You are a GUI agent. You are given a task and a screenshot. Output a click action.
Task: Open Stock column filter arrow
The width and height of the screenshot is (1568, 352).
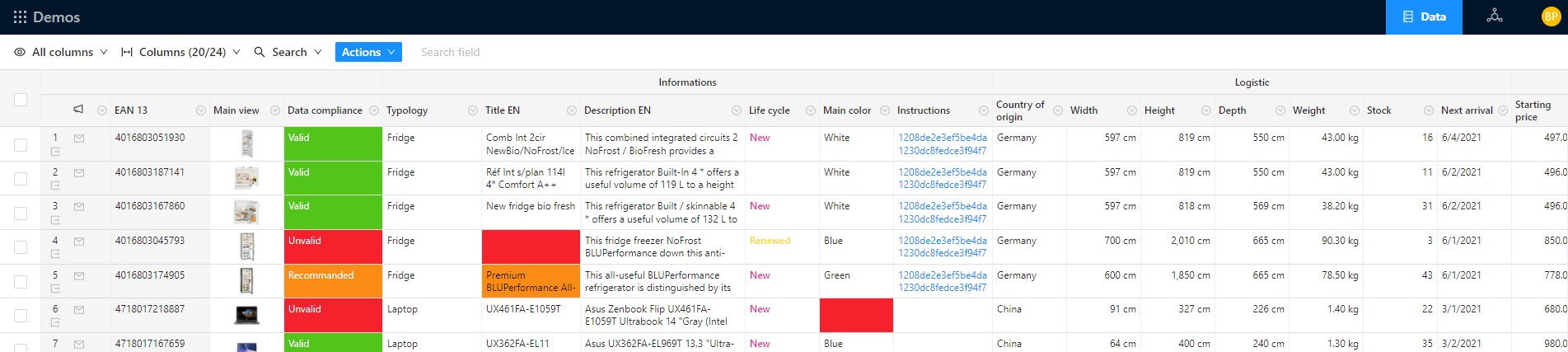[x=1429, y=110]
